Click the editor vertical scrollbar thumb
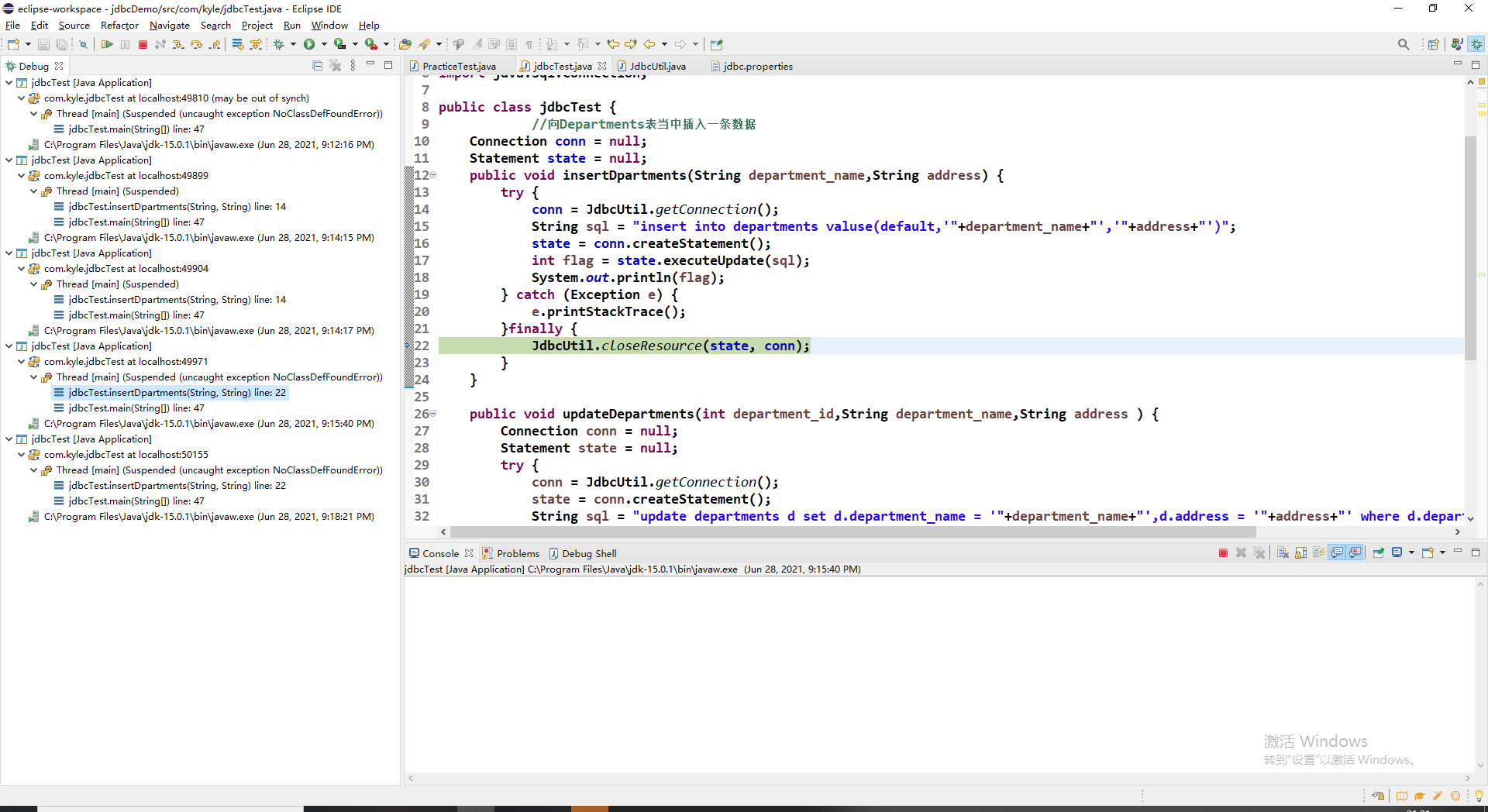Screen dimensions: 1488x812 coord(1470,248)
